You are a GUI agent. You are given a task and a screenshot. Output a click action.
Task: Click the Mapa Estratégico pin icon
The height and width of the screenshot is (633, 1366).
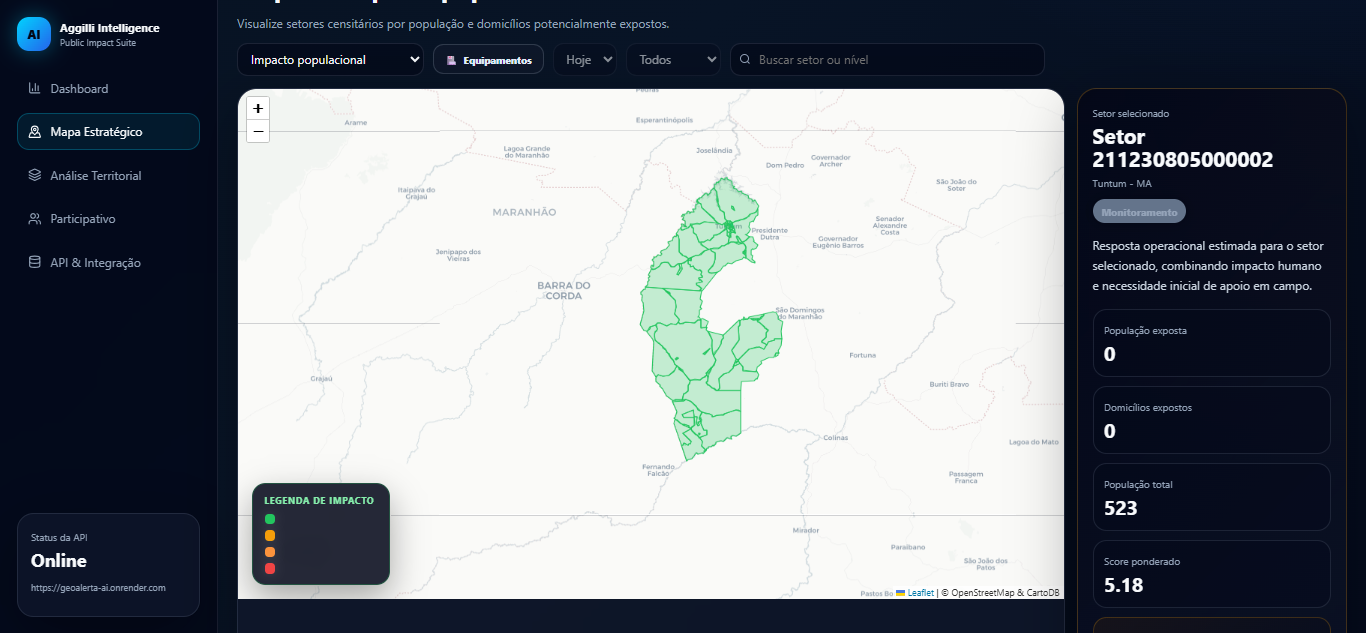tap(35, 132)
